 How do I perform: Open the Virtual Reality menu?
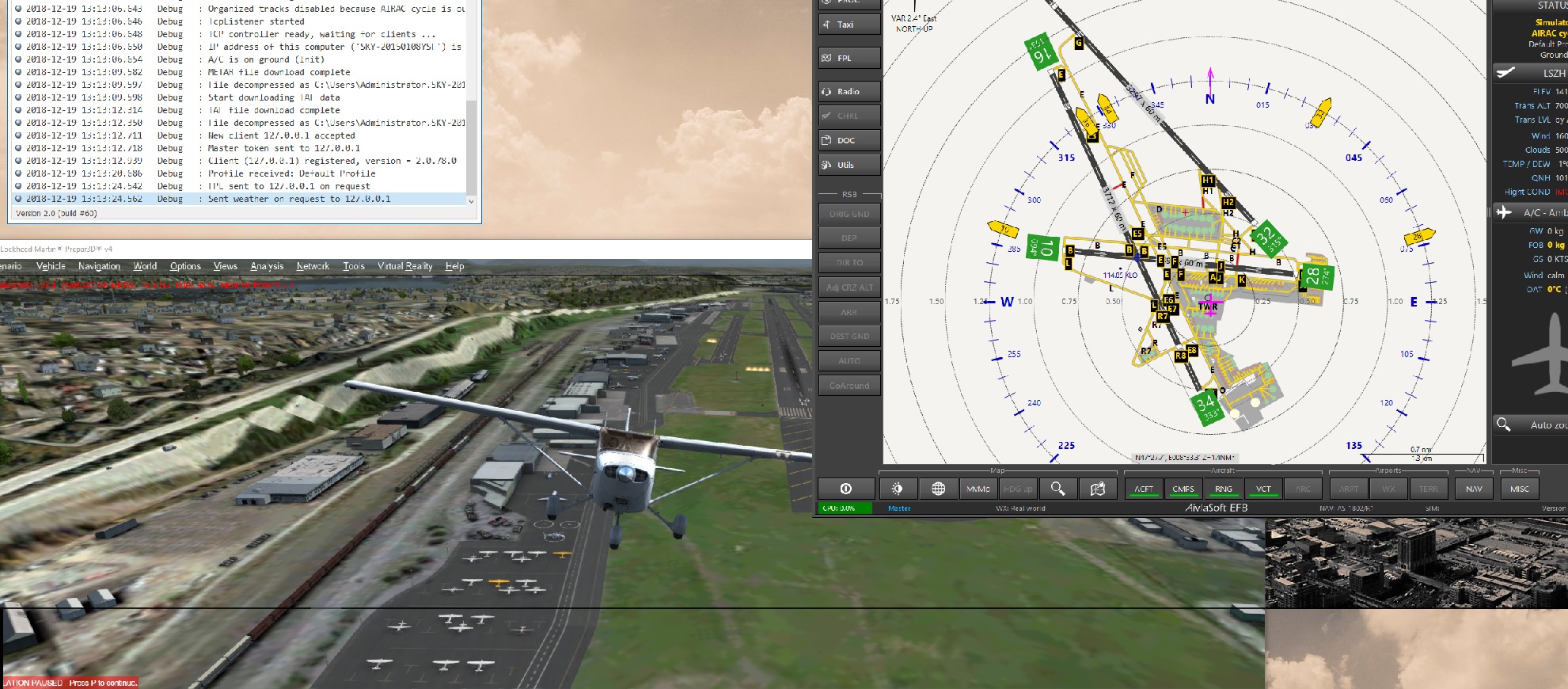[x=404, y=266]
